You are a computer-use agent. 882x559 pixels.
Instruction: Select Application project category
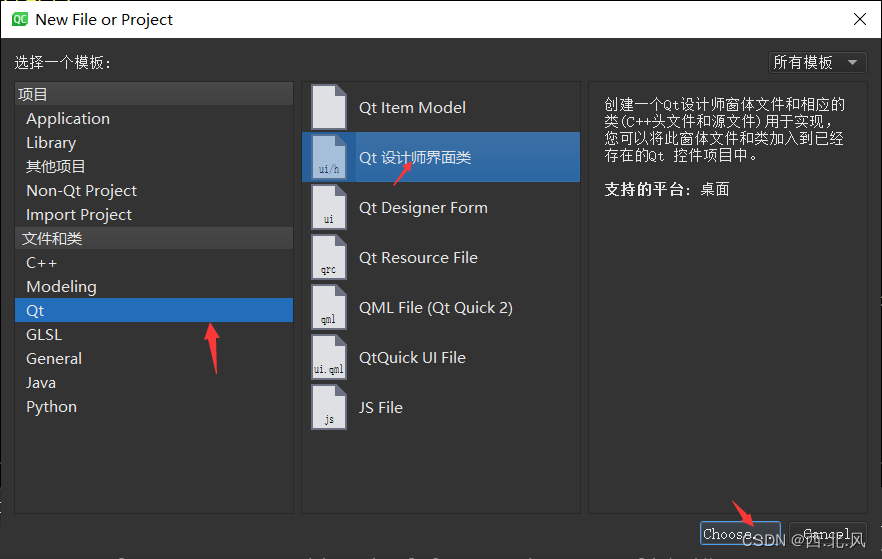[x=154, y=119]
